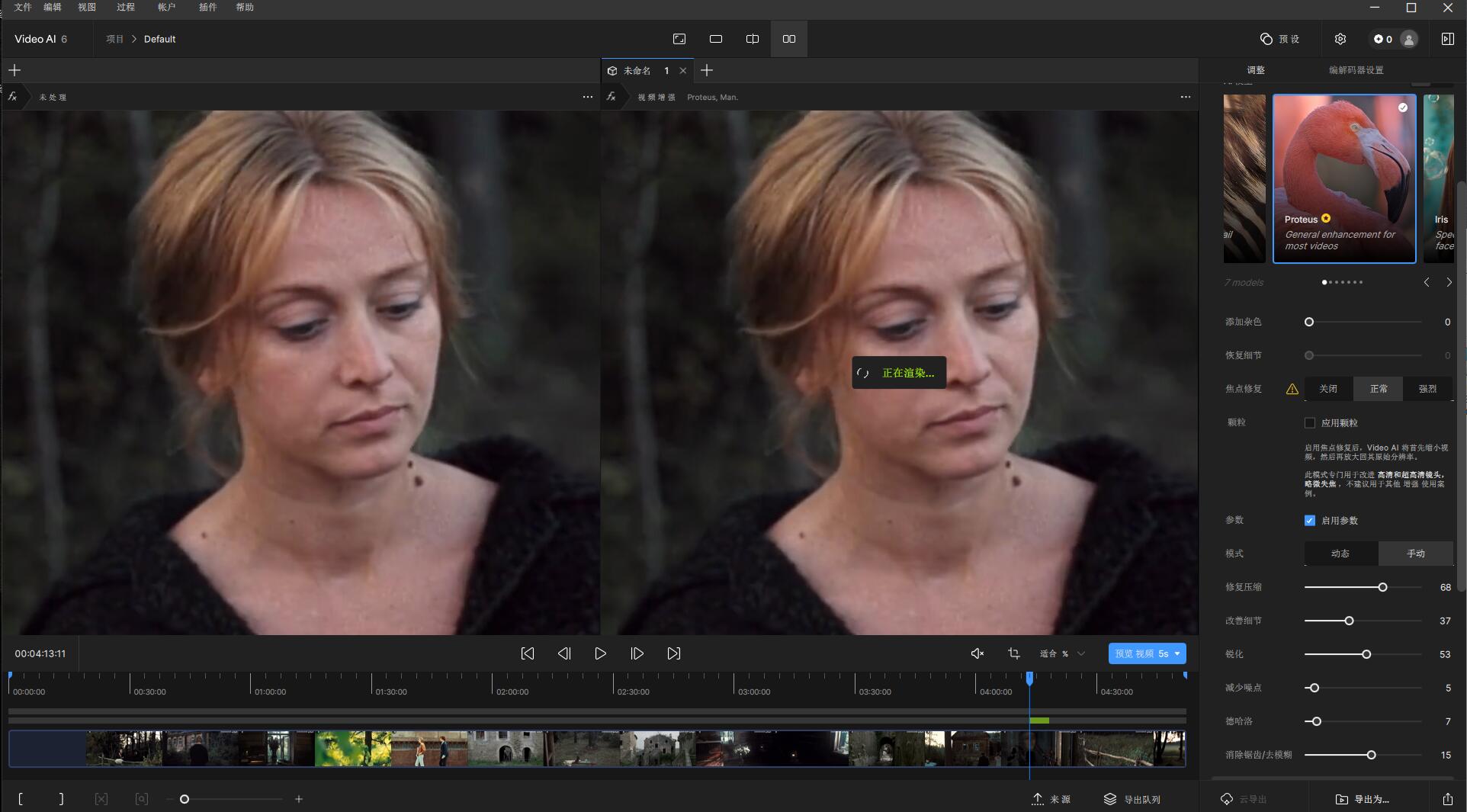This screenshot has width=1467, height=812.
Task: Click the fx icon above enhanced preview
Action: [x=612, y=97]
